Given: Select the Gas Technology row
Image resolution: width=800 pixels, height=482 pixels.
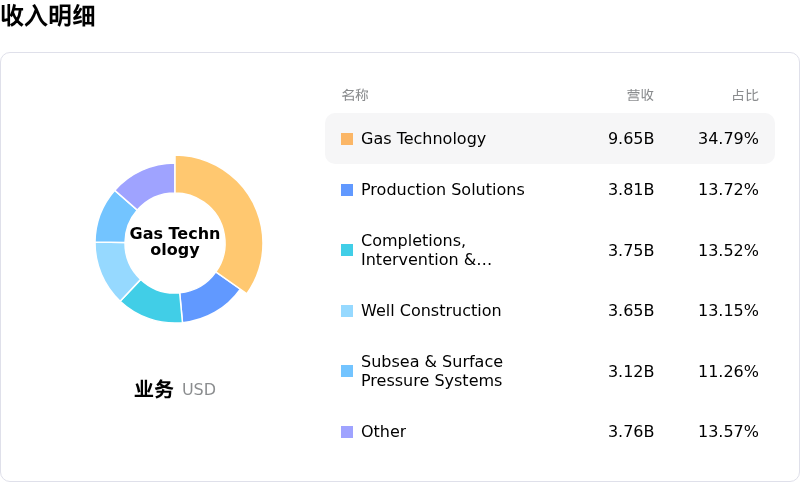Looking at the screenshot, I should coord(549,139).
